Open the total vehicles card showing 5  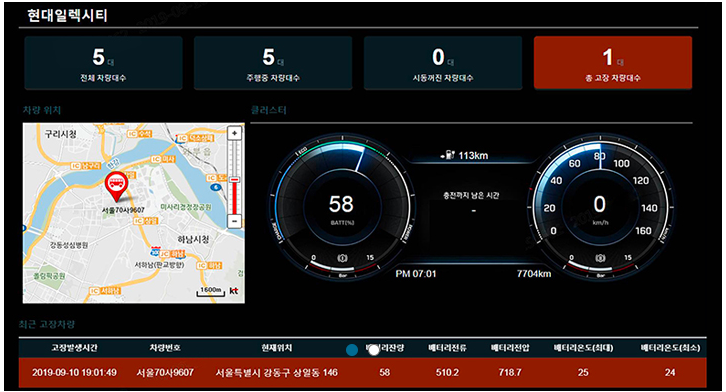point(103,63)
